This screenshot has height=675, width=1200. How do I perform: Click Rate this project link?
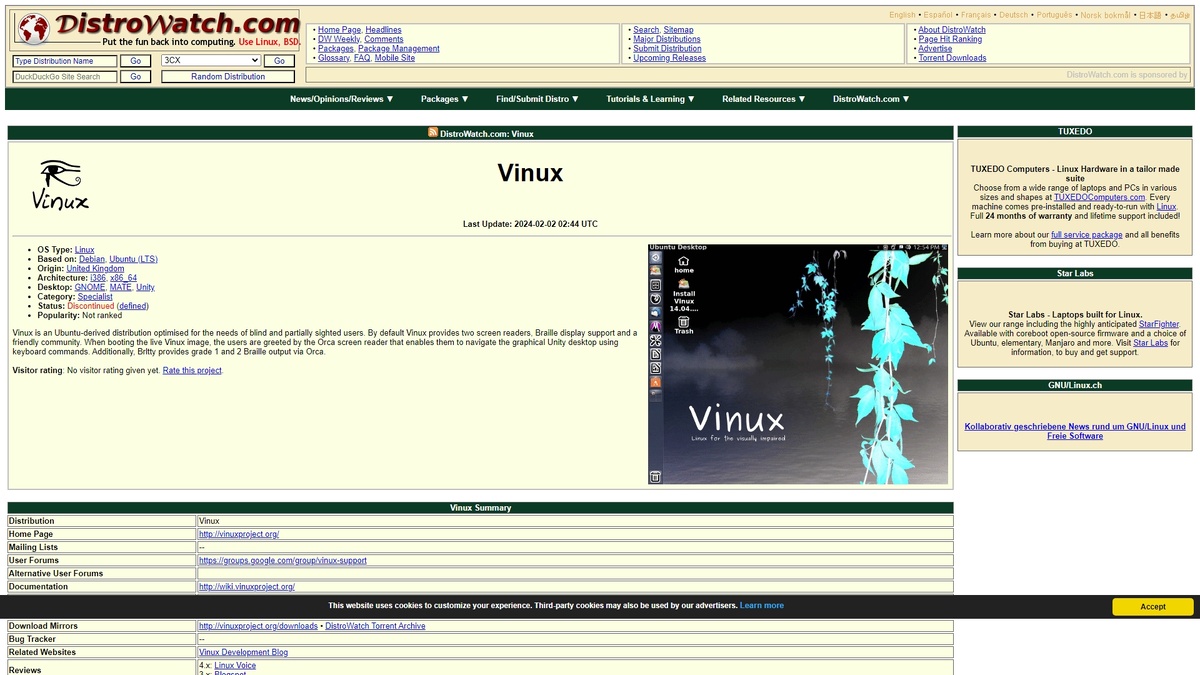192,370
